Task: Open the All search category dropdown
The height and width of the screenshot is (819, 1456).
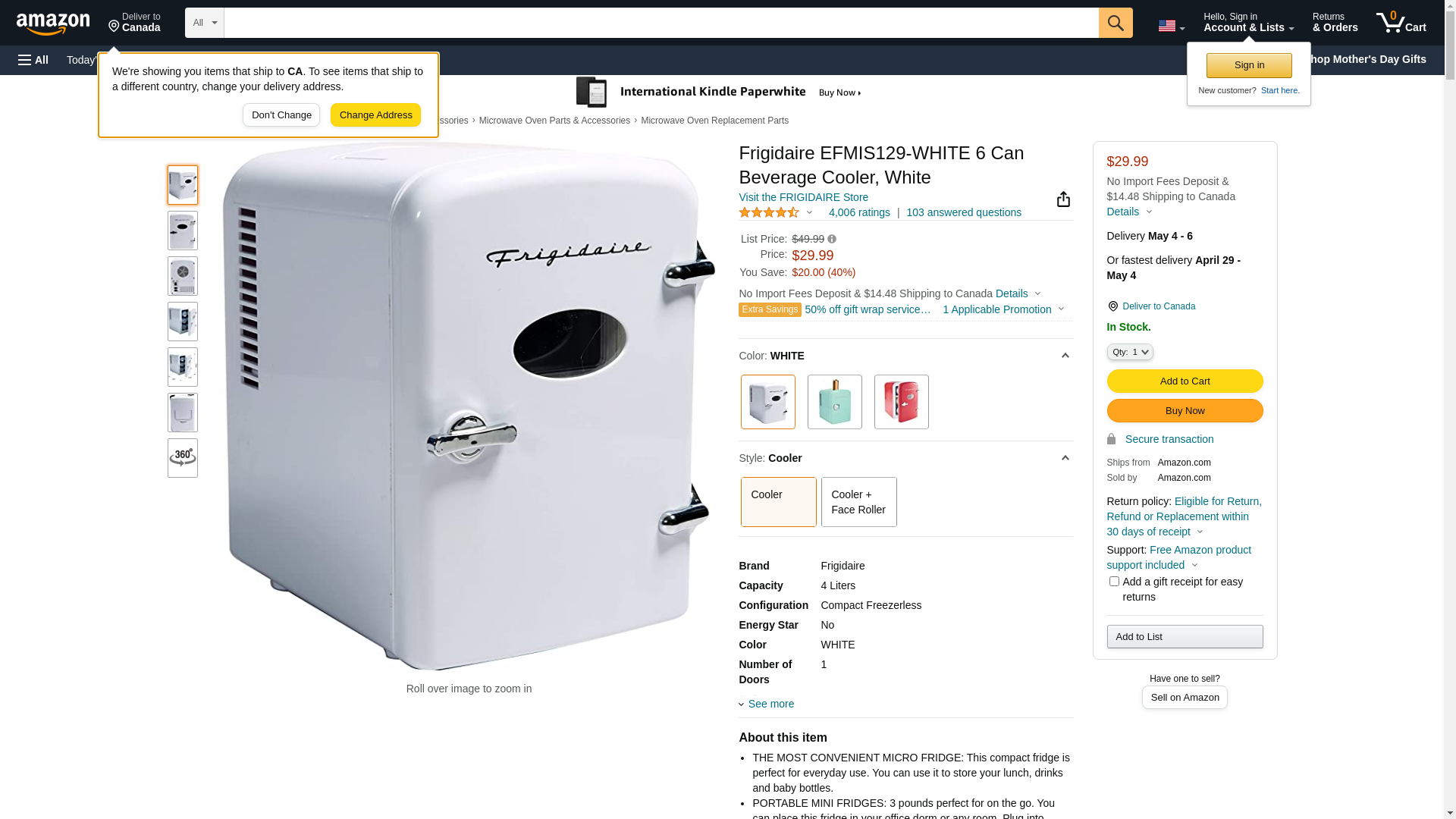Action: 205,23
